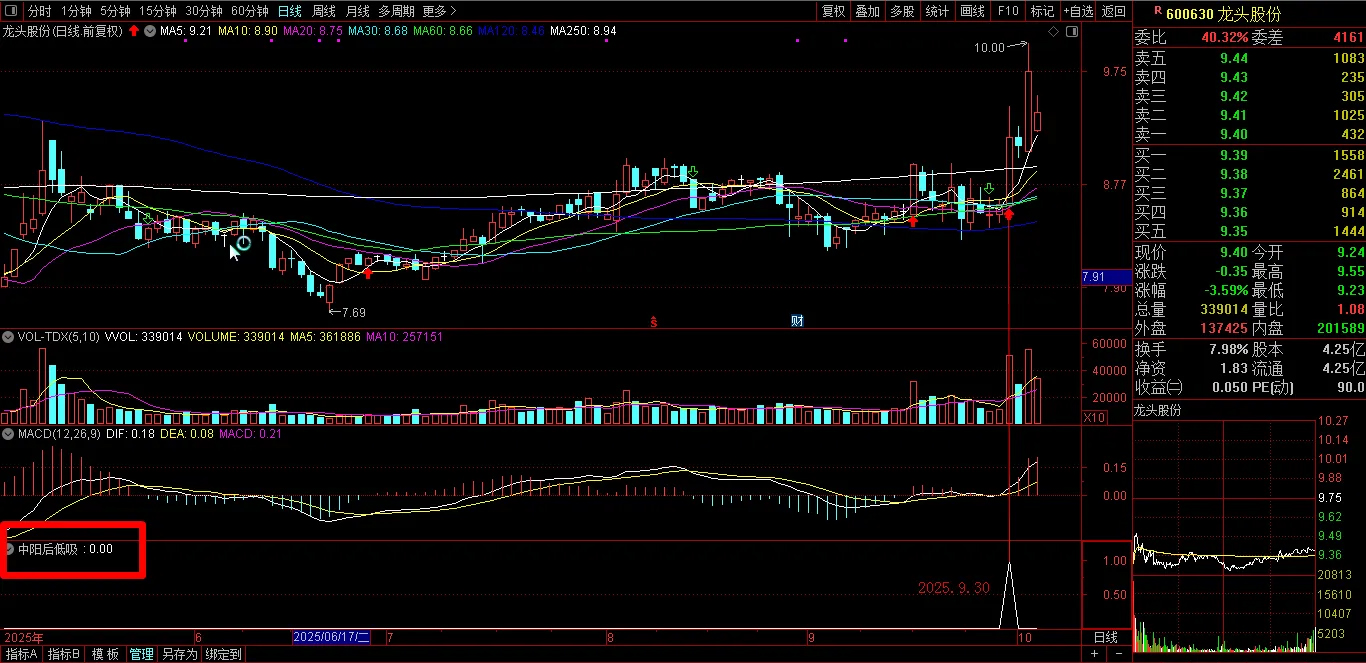Click the 标记 mark button
Viewport: 1366px width, 663px height.
click(1042, 11)
